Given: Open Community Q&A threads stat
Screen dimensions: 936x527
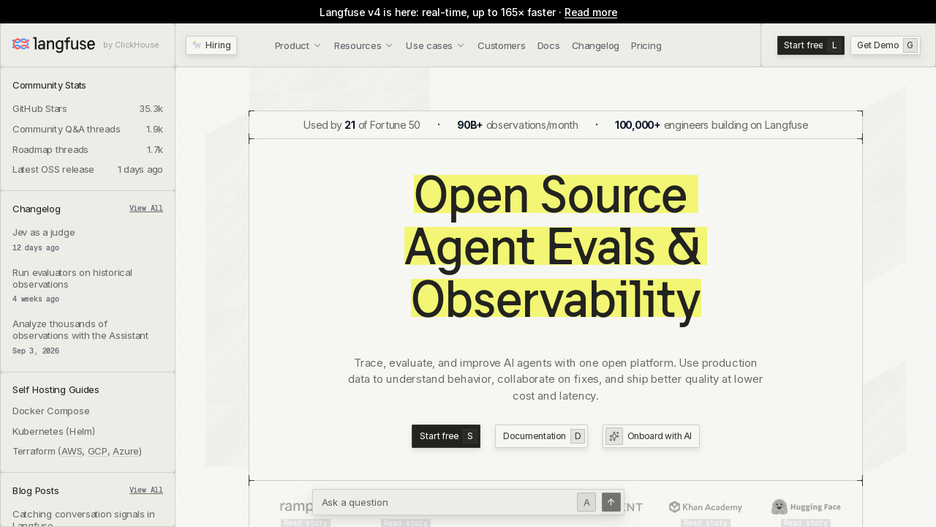Looking at the screenshot, I should 87,129.
